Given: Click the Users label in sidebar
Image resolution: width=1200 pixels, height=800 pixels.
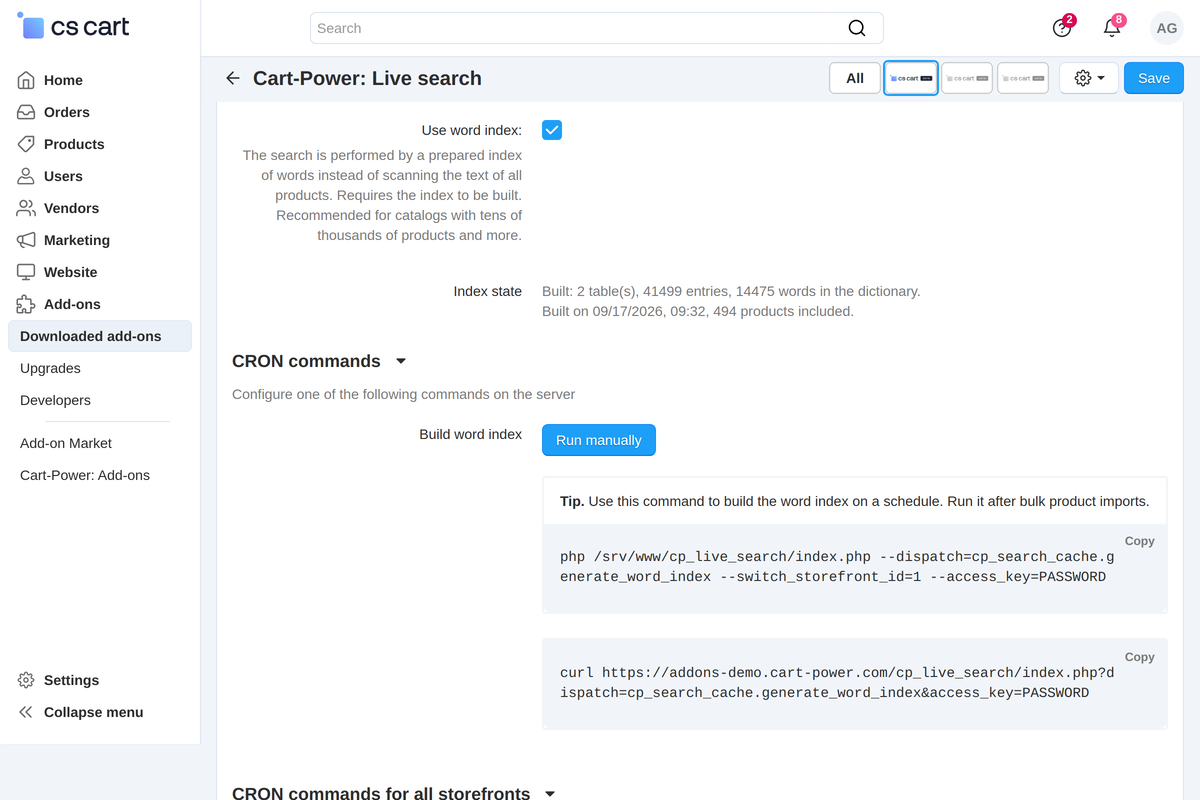Looking at the screenshot, I should tap(63, 176).
